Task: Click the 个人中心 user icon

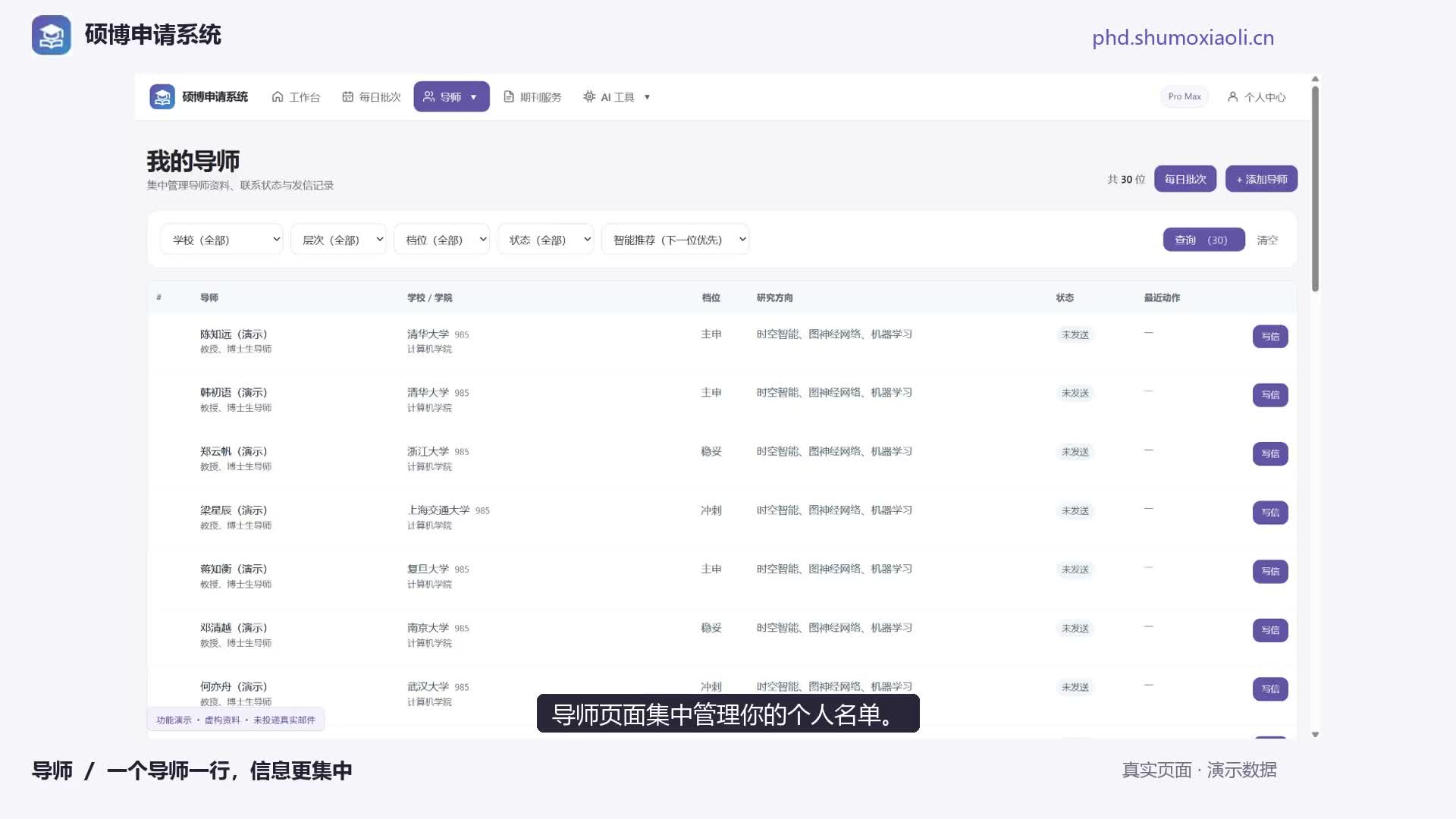Action: point(1232,96)
